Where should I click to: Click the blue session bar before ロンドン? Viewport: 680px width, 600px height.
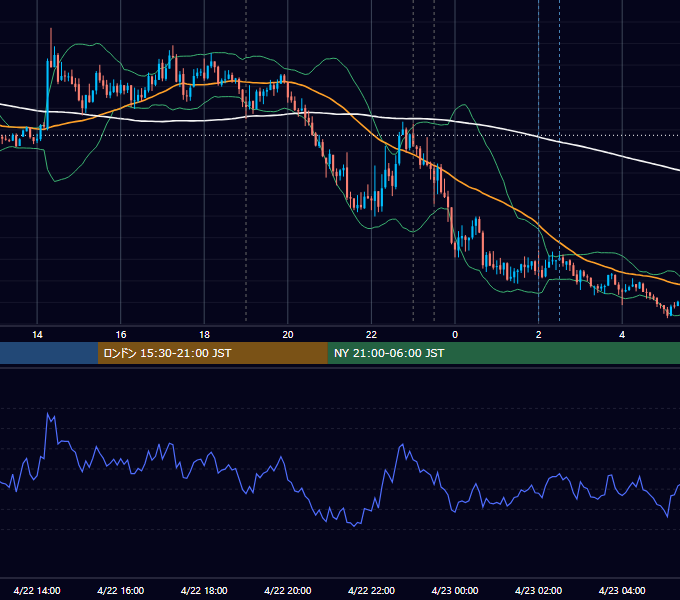coord(49,353)
